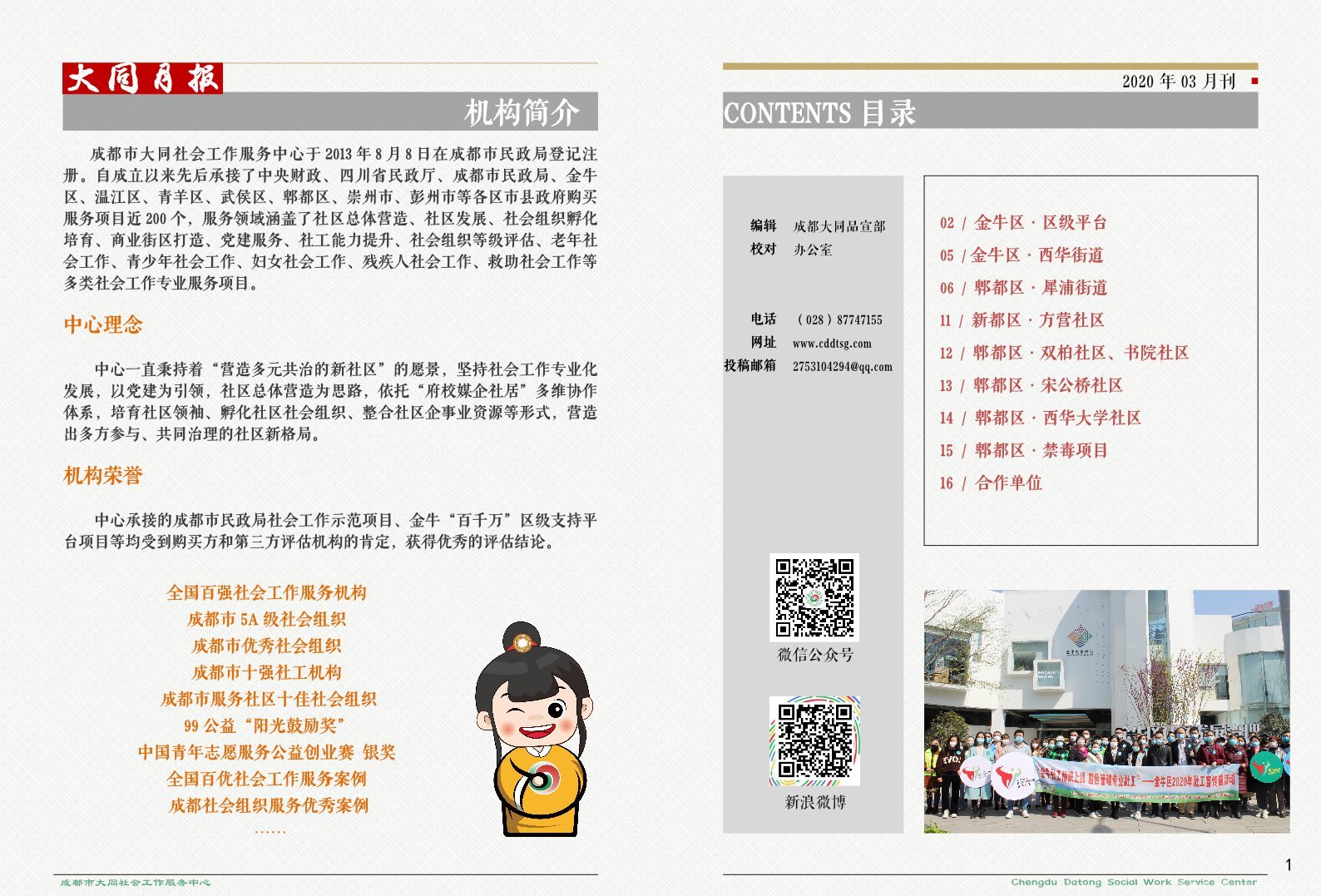This screenshot has height=896, width=1321.
Task: Click the 机构荣誉 section heading
Action: coord(103,476)
